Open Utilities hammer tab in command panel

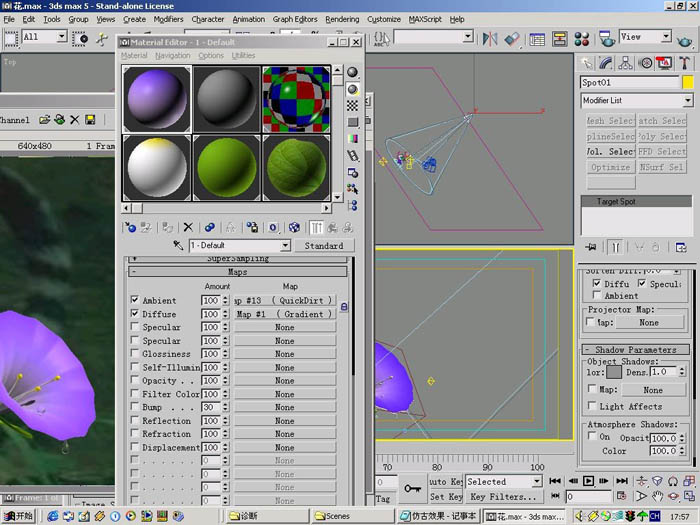[x=684, y=63]
